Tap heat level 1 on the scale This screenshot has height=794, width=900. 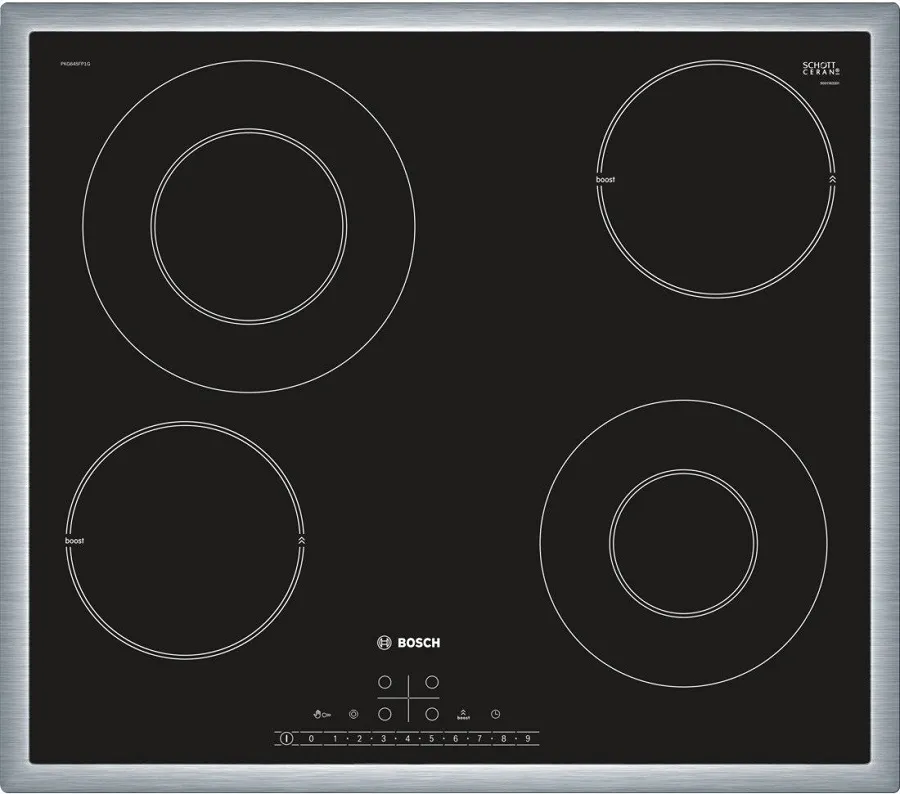335,739
